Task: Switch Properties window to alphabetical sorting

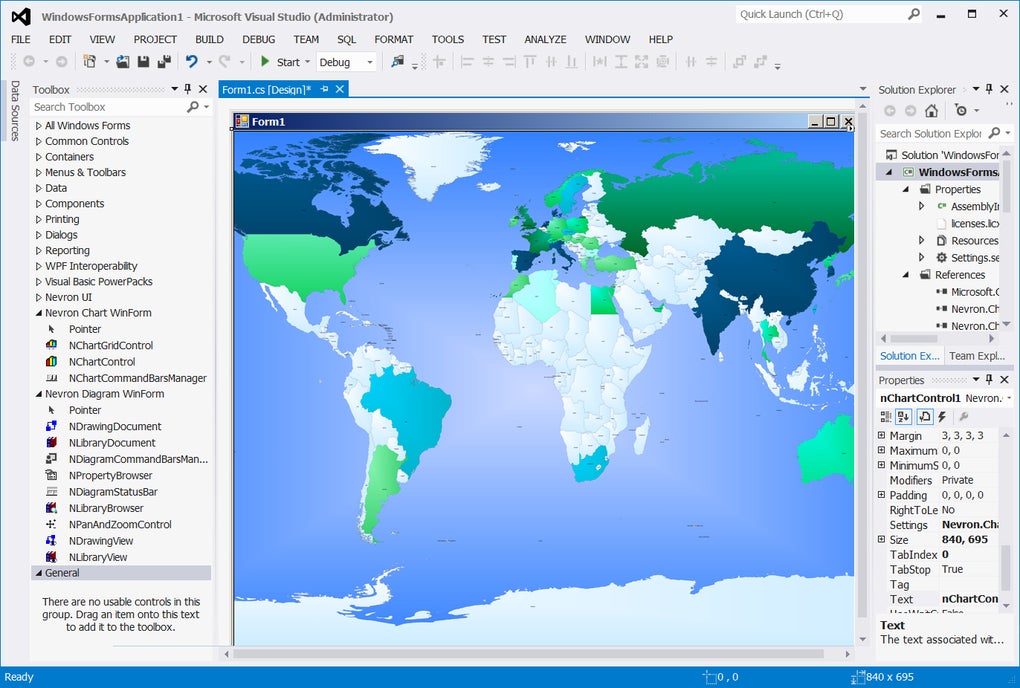Action: pos(904,417)
